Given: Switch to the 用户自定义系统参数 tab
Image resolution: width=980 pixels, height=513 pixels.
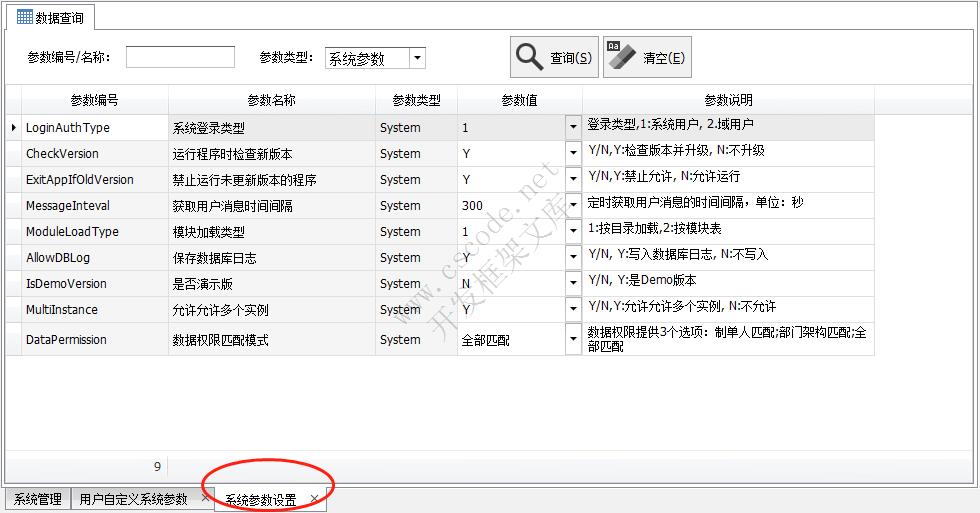Looking at the screenshot, I should click(133, 499).
